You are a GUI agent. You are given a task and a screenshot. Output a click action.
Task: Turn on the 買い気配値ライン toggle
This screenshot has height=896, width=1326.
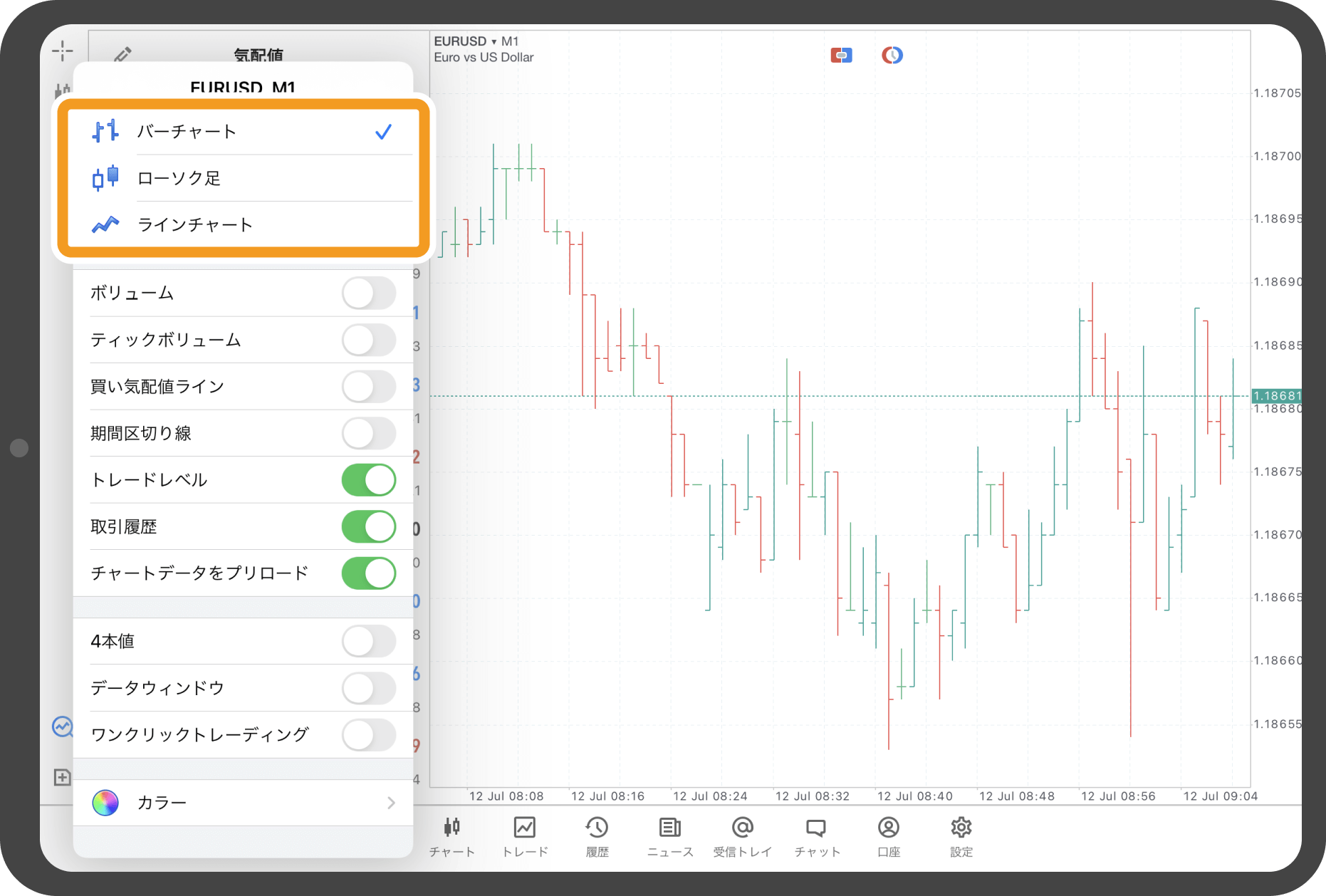[369, 387]
